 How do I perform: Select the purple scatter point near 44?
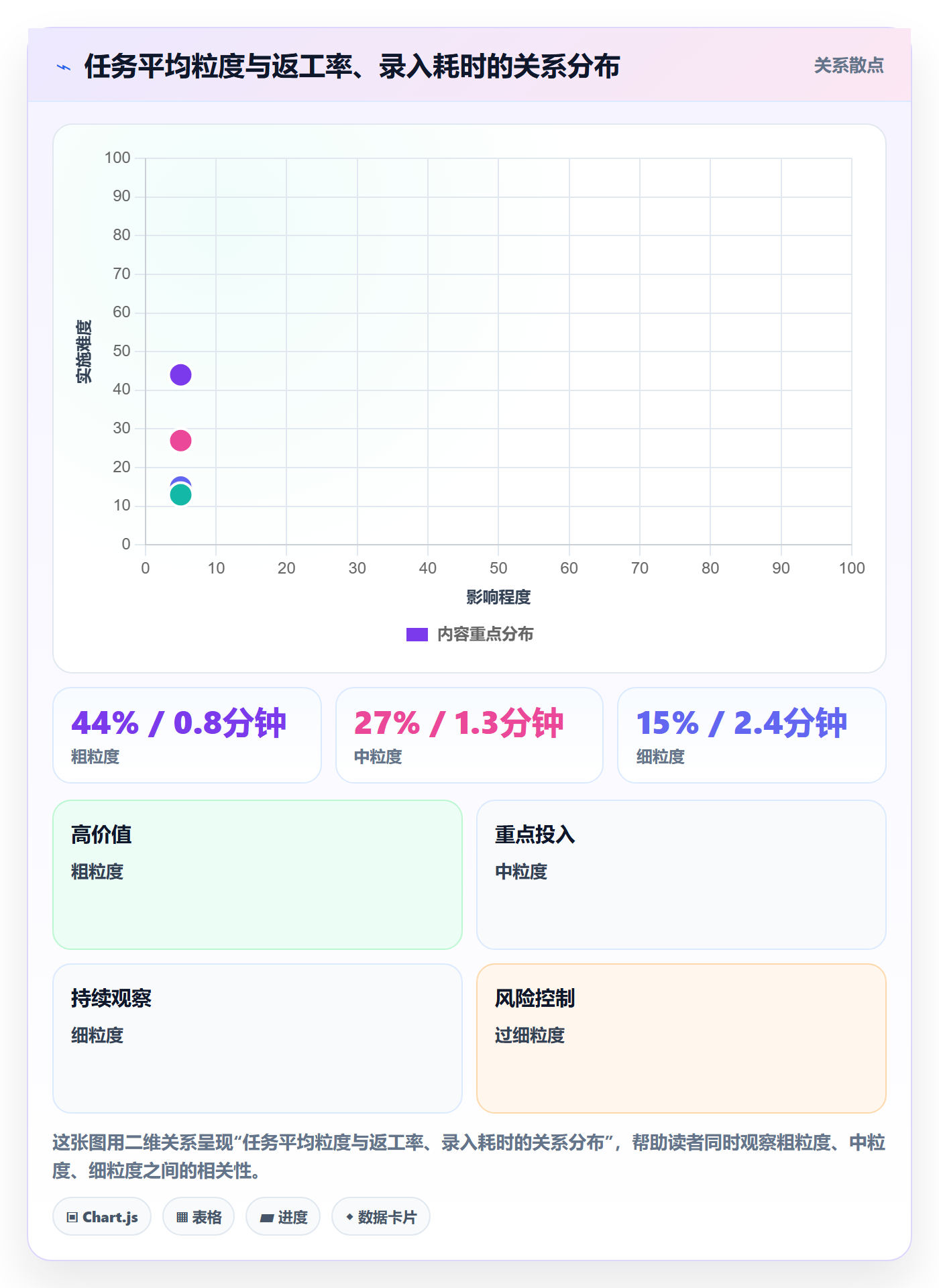click(180, 374)
